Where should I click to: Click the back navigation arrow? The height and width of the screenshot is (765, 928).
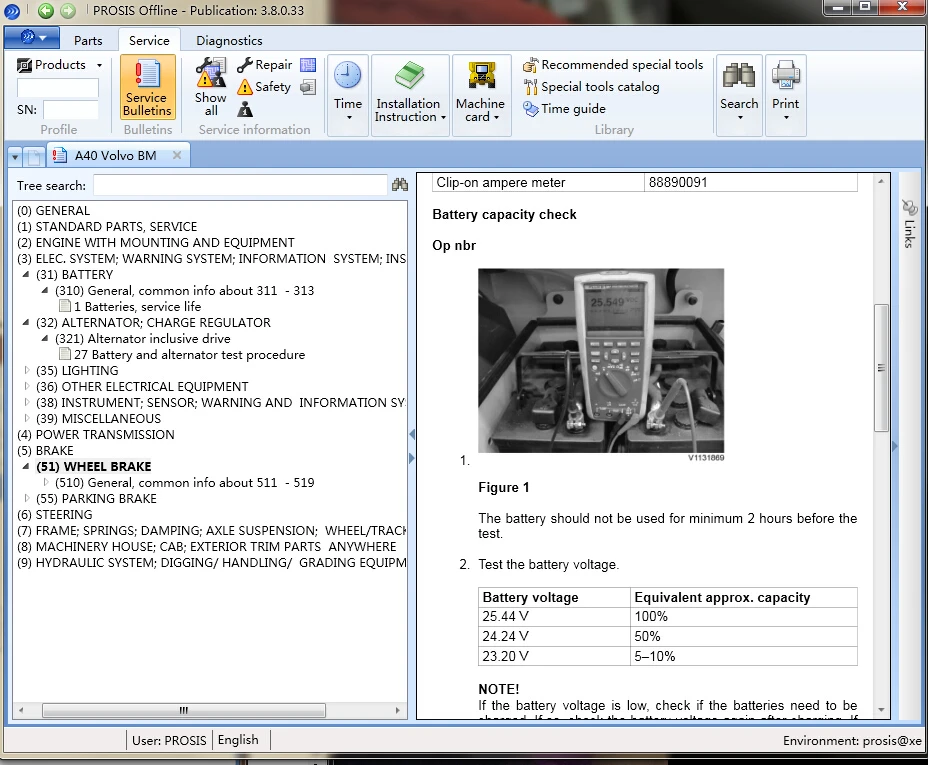point(46,11)
